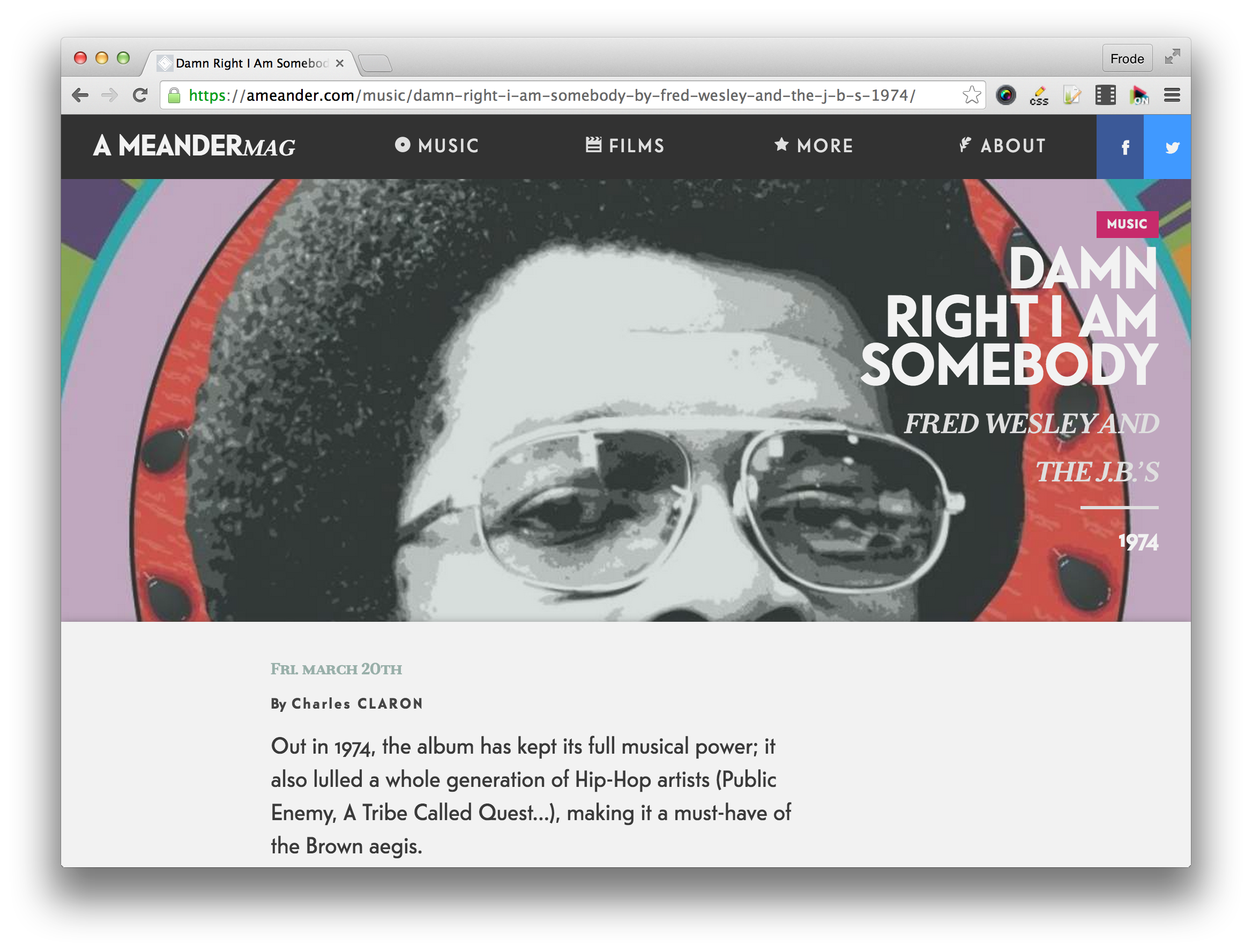Click the article intro paragraph text

531,795
